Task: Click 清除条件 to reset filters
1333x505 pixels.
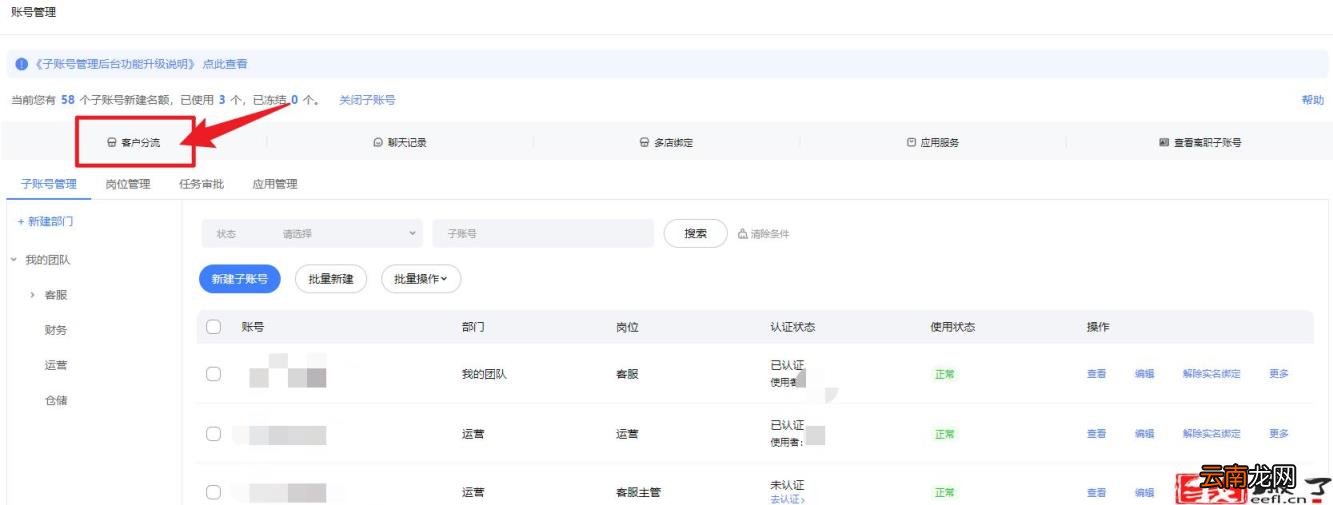Action: pos(763,234)
